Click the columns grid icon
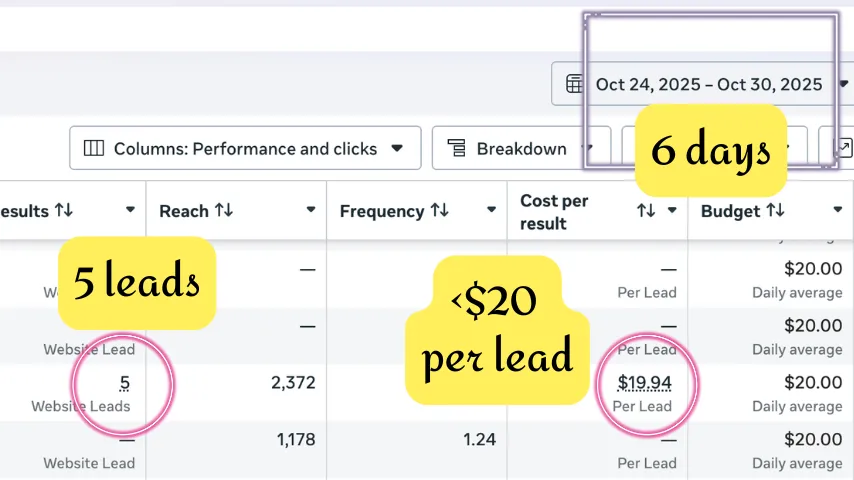The image size is (854, 480). 94,149
